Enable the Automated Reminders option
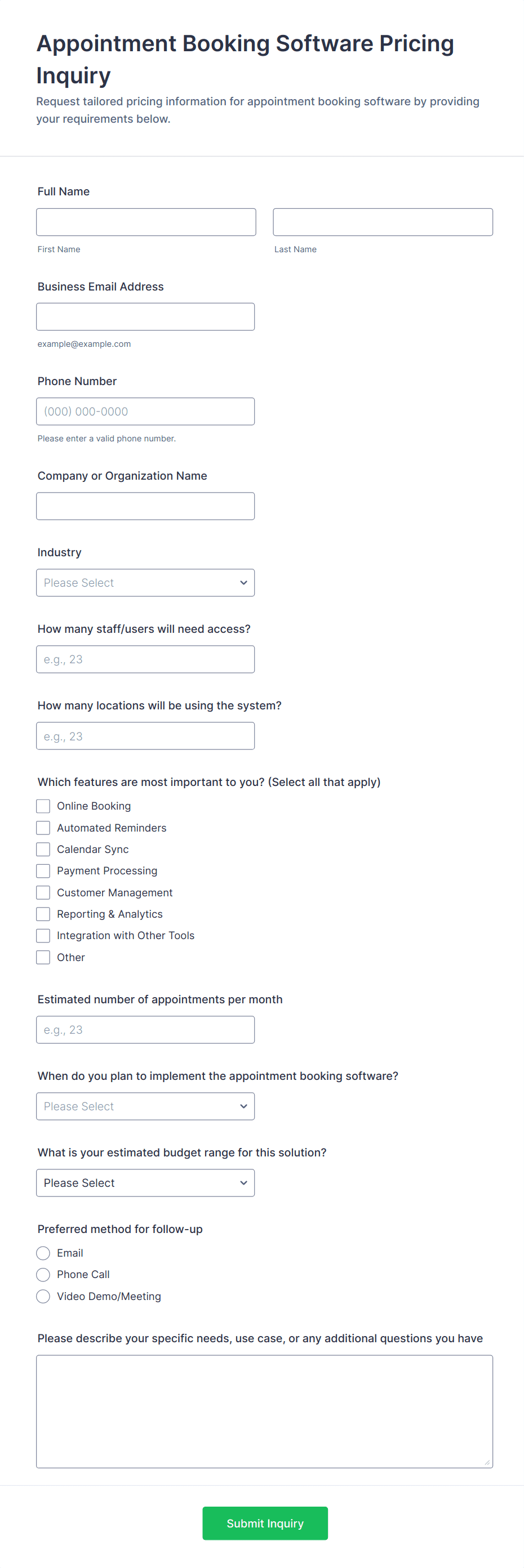This screenshot has width=524, height=1568. [x=43, y=828]
